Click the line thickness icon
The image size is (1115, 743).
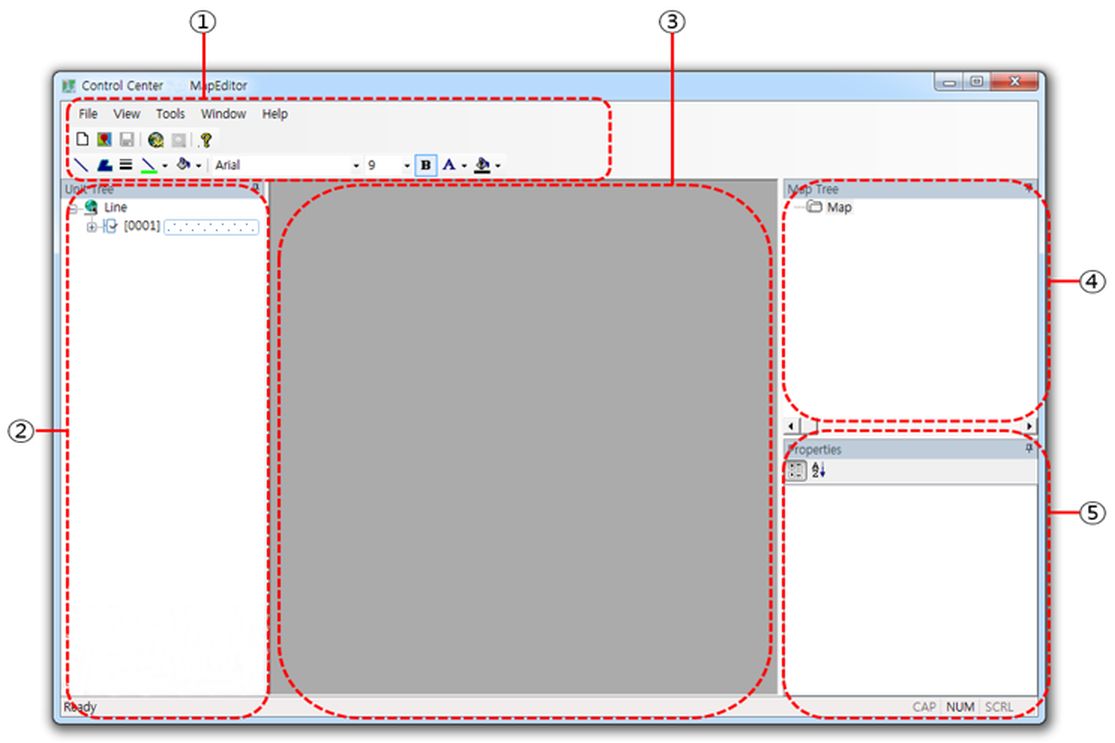[126, 165]
